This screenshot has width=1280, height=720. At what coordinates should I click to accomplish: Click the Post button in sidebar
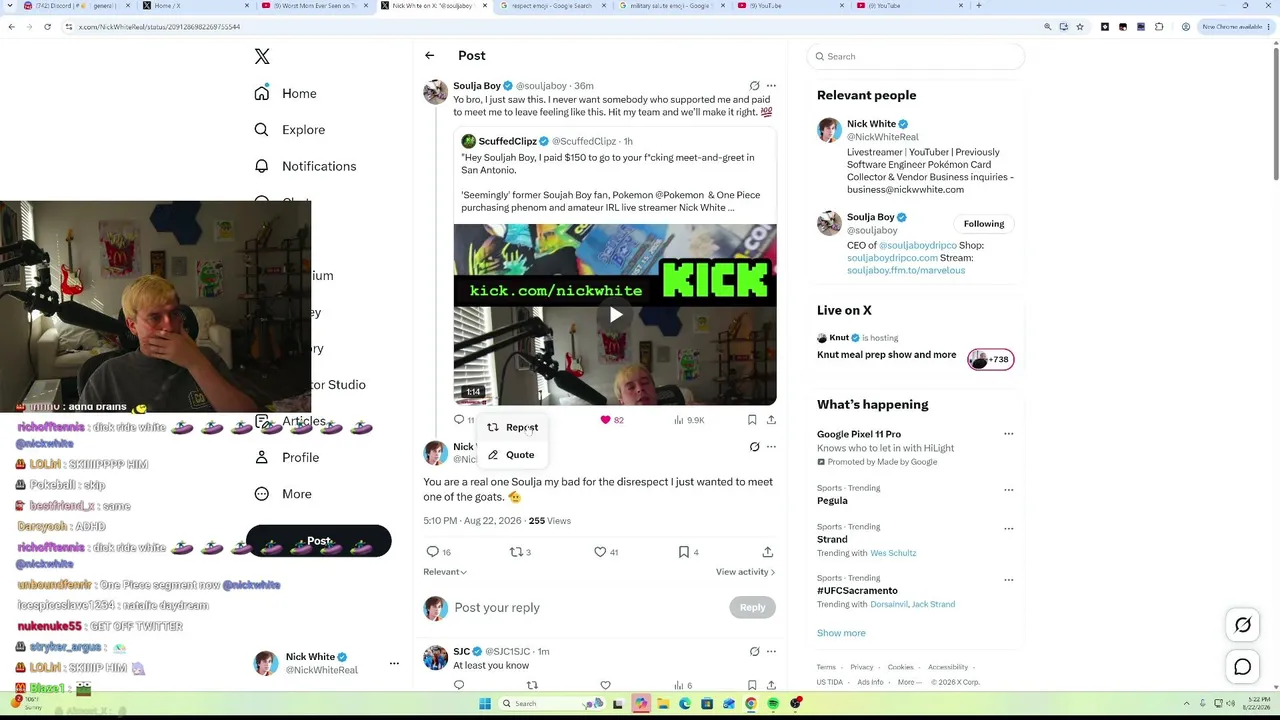(x=319, y=541)
